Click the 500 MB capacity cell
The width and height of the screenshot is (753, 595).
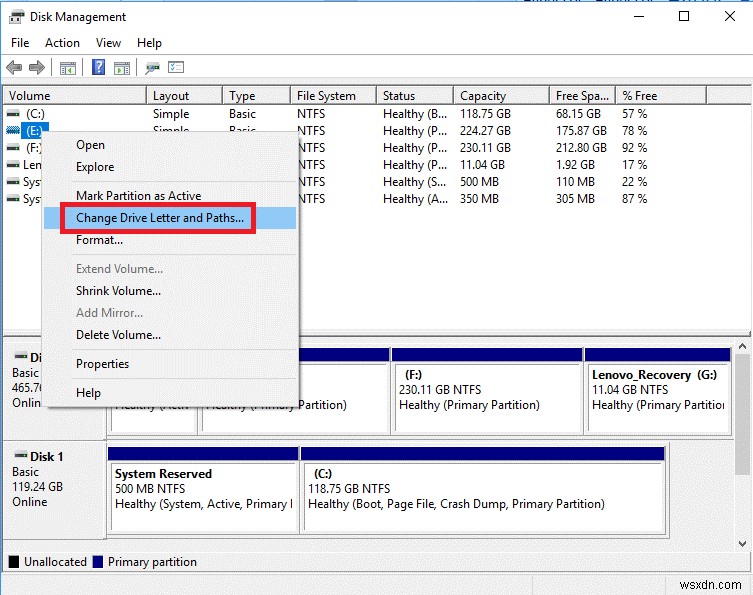[479, 182]
